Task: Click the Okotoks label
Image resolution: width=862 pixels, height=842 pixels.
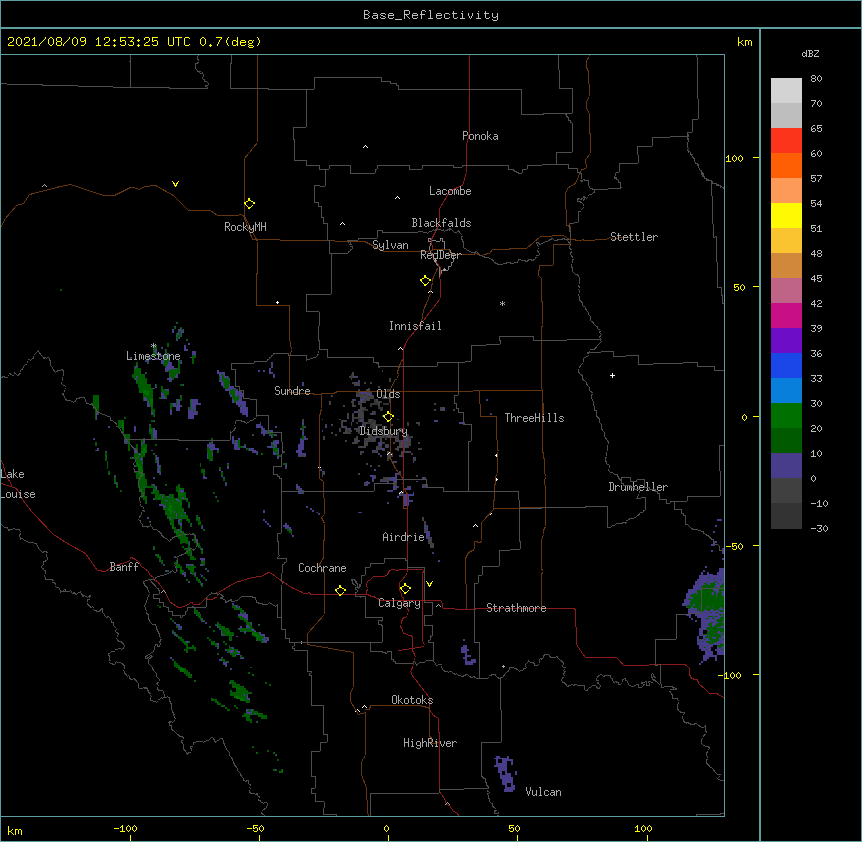Action: [412, 700]
